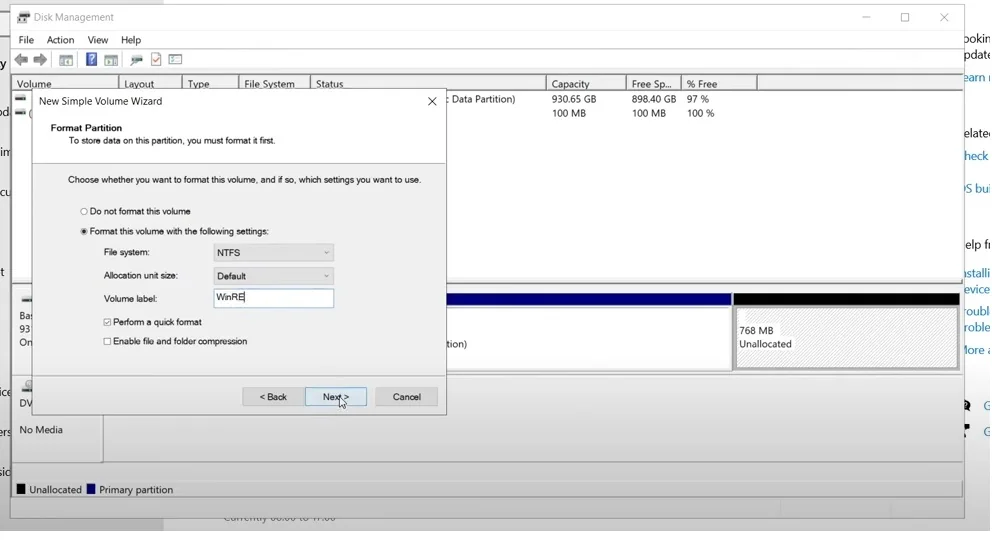Image resolution: width=992 pixels, height=540 pixels.
Task: Close the New Simple Volume Wizard dialog
Action: (432, 101)
